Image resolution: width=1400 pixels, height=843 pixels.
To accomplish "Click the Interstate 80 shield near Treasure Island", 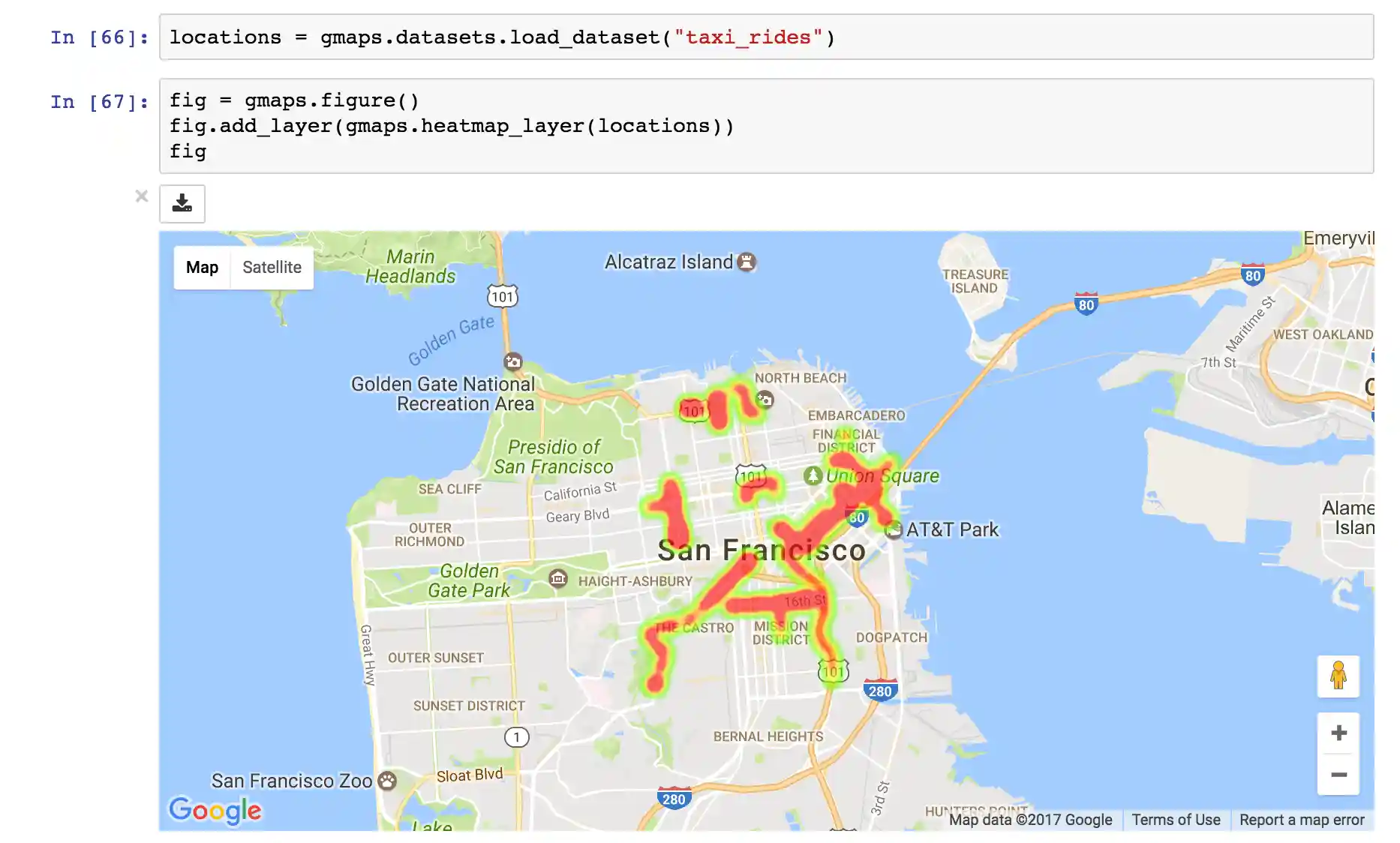I will [x=1086, y=304].
